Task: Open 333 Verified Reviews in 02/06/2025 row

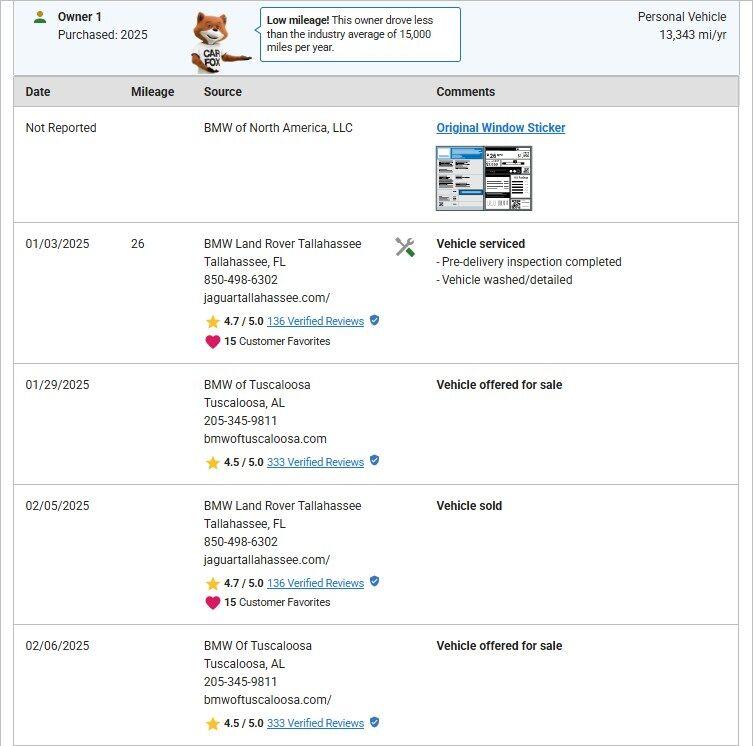Action: [x=315, y=723]
